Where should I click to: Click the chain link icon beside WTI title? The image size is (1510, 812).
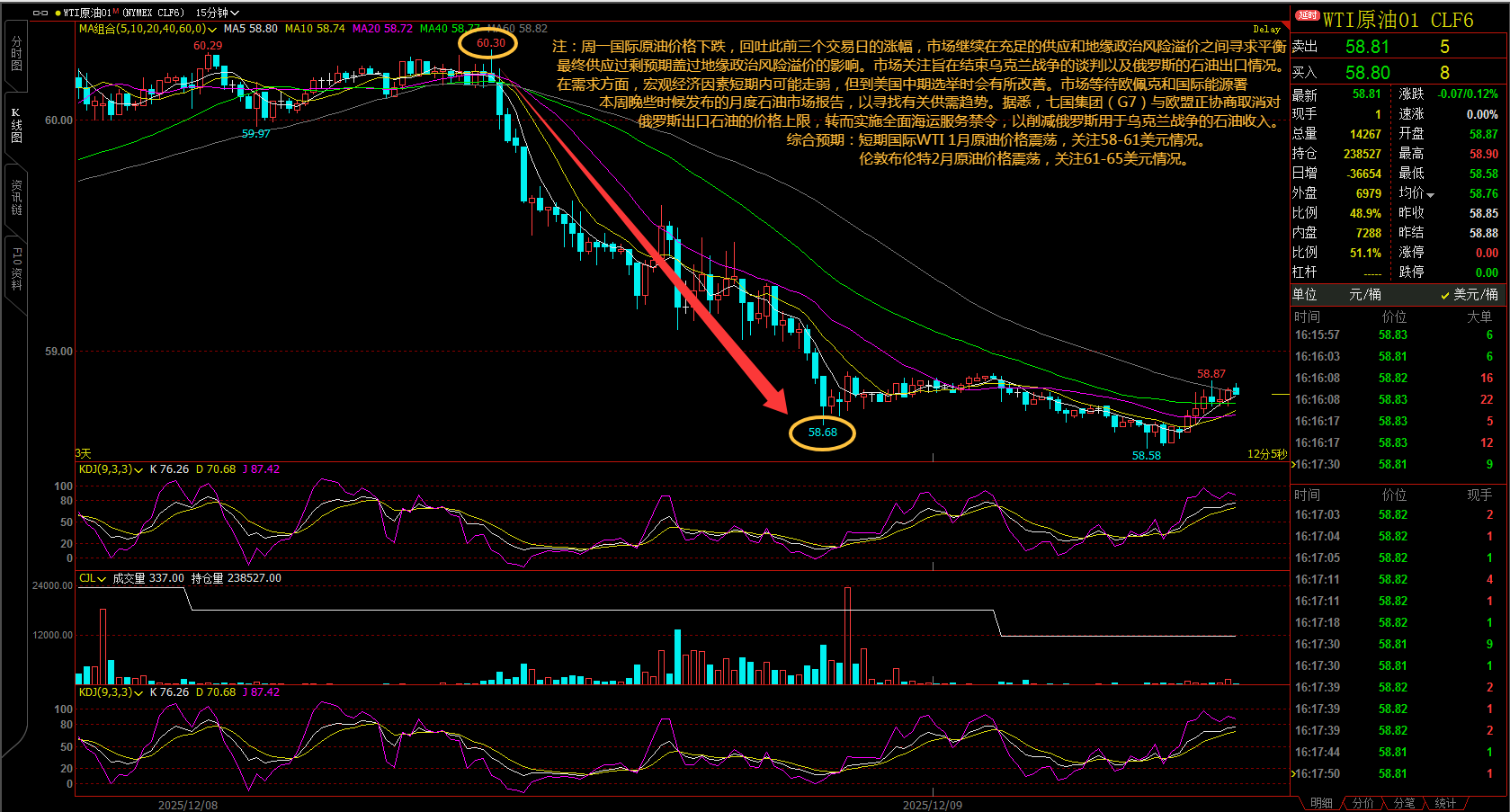40,13
